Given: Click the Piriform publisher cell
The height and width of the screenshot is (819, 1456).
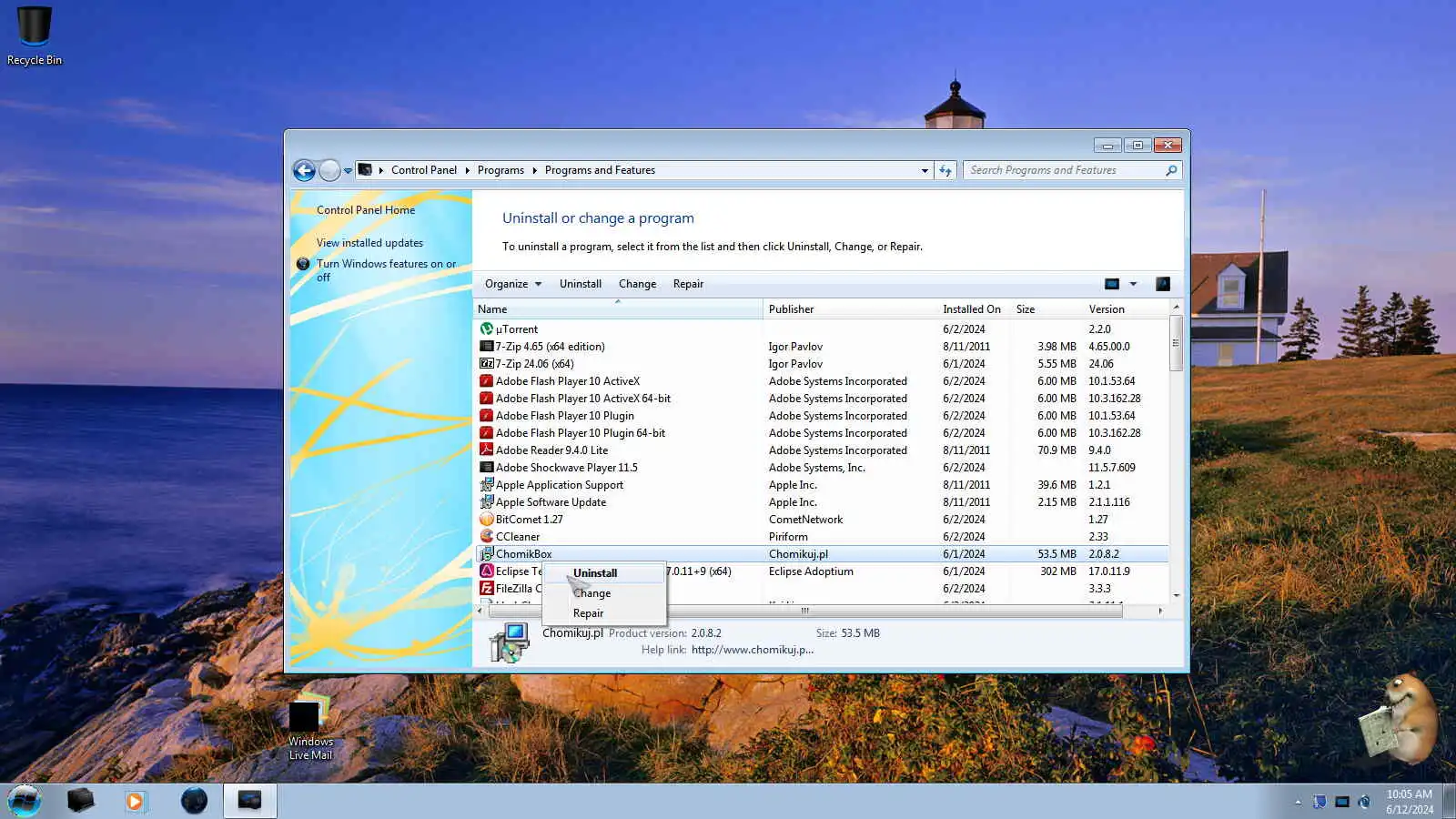Looking at the screenshot, I should click(x=788, y=537).
